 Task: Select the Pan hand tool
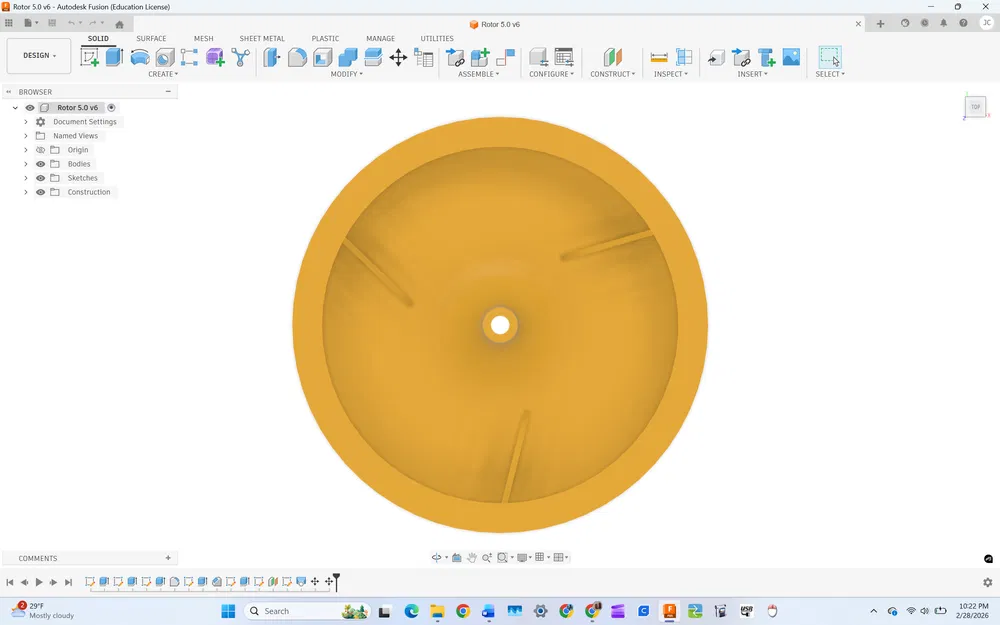[x=471, y=557]
